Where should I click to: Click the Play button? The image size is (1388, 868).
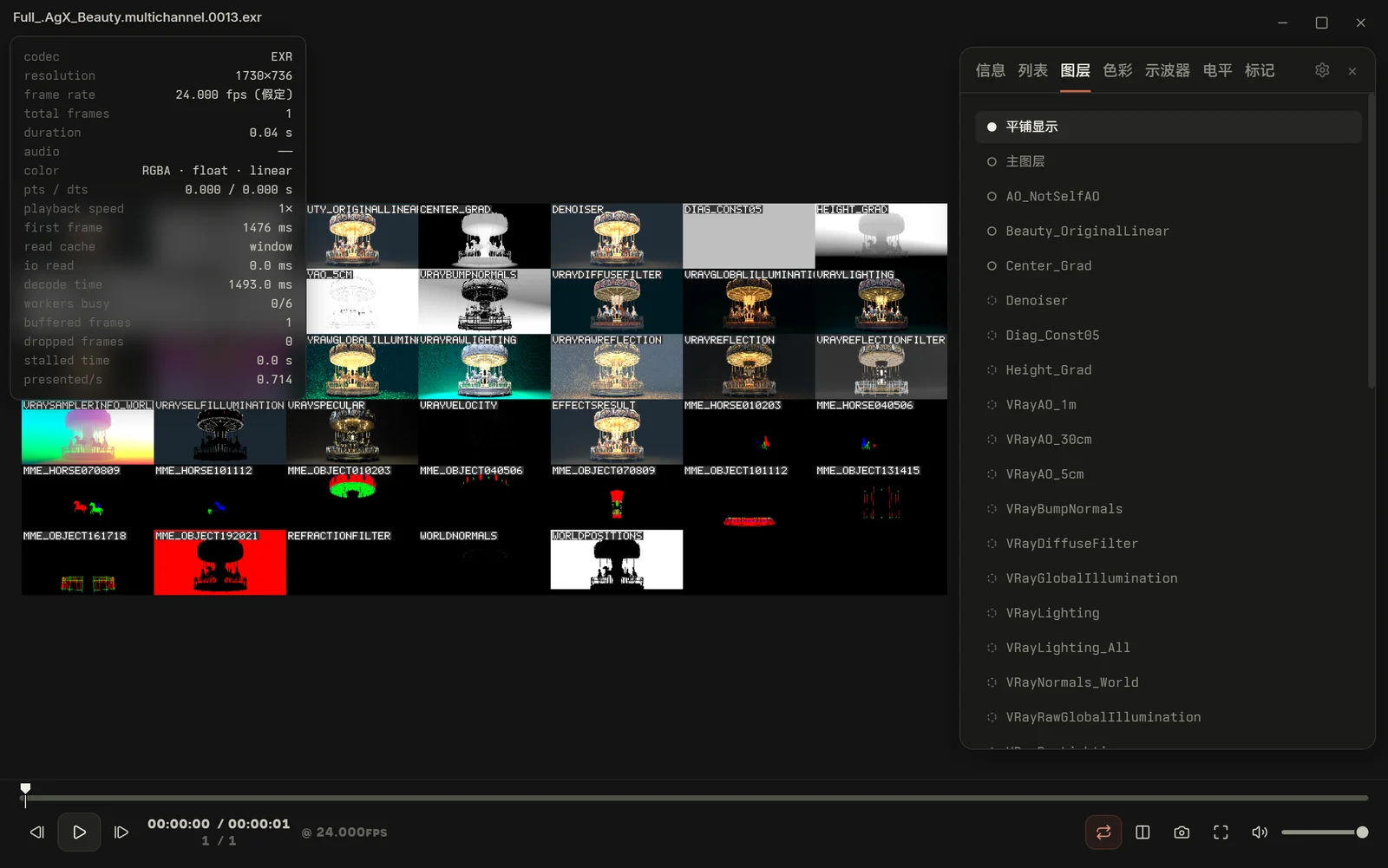pos(79,832)
